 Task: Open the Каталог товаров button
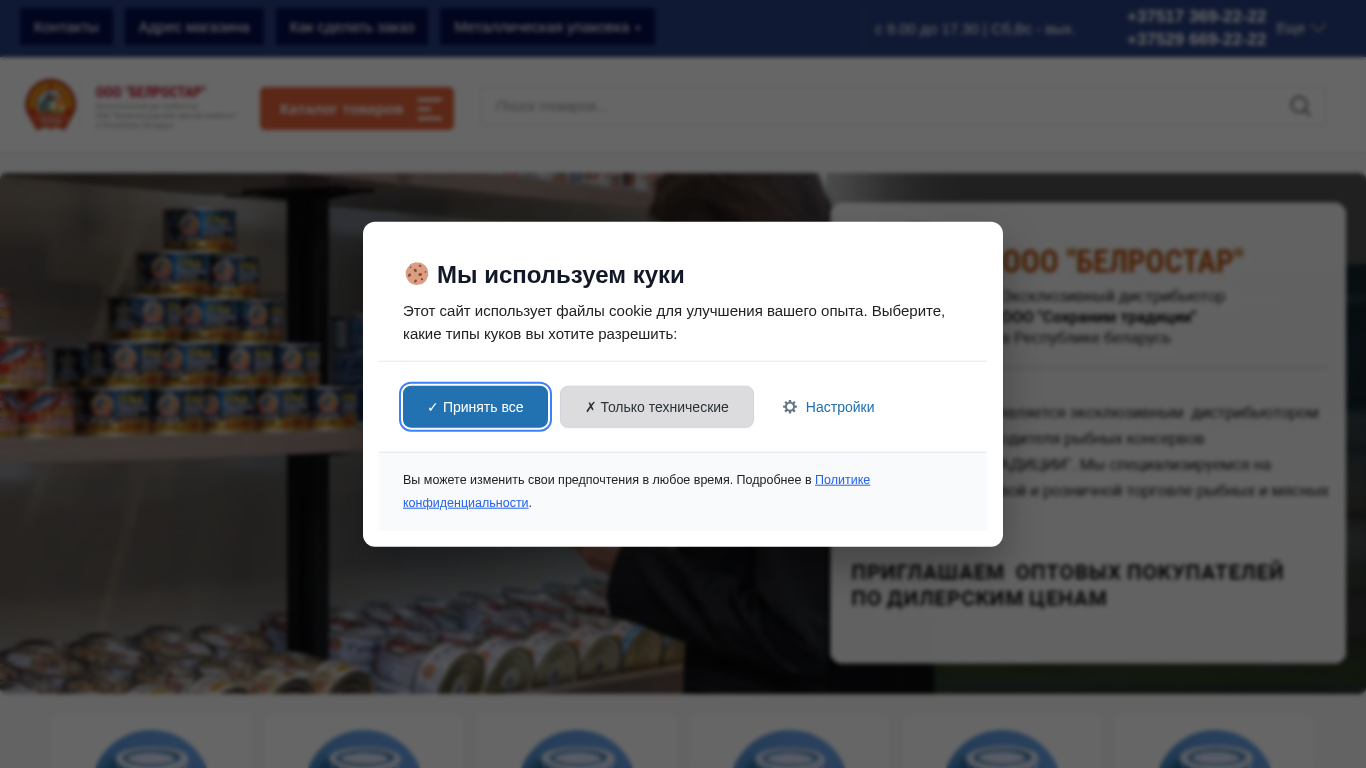coord(357,109)
